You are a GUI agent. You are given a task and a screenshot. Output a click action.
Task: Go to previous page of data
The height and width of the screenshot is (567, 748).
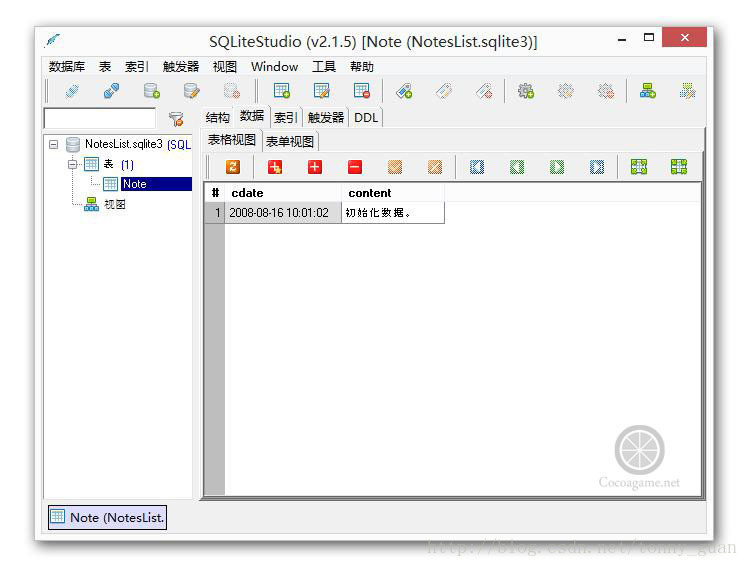click(517, 167)
